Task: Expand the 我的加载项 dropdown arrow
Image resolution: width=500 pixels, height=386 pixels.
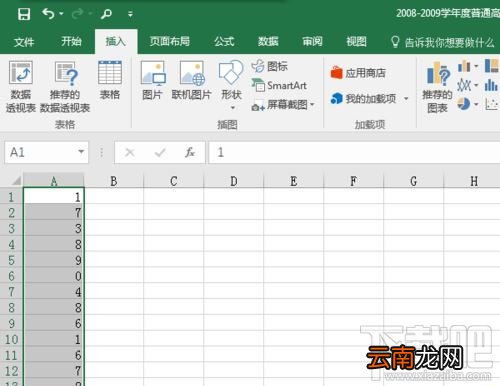Action: (406, 99)
